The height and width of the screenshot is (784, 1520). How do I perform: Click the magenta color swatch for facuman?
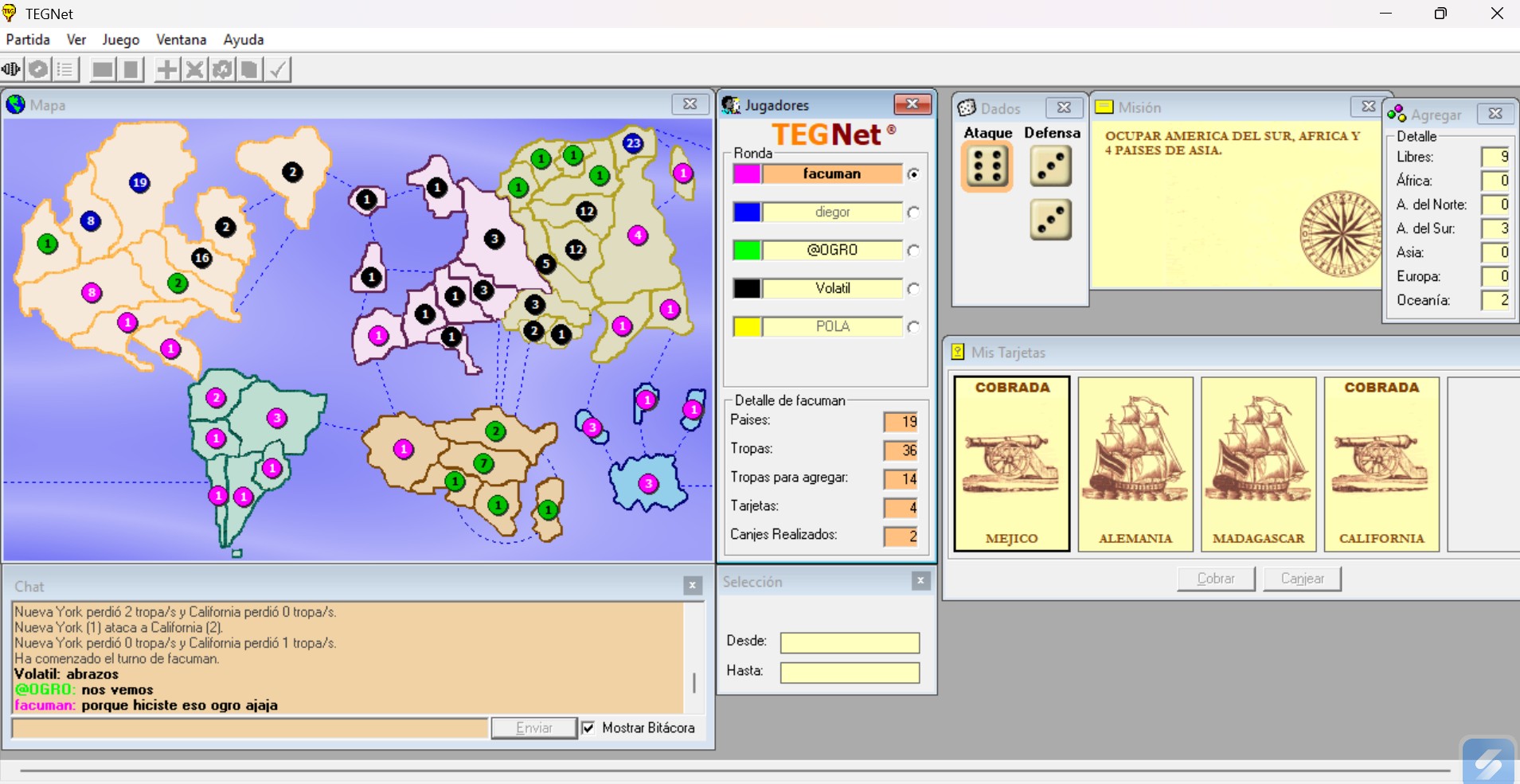pyautogui.click(x=747, y=174)
